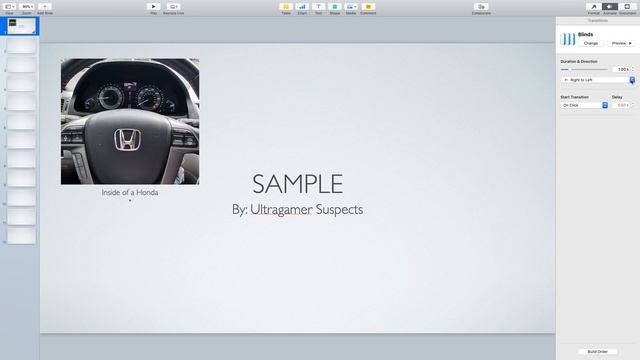This screenshot has width=640, height=360.
Task: Adjust the transition duration slider
Action: (584, 70)
